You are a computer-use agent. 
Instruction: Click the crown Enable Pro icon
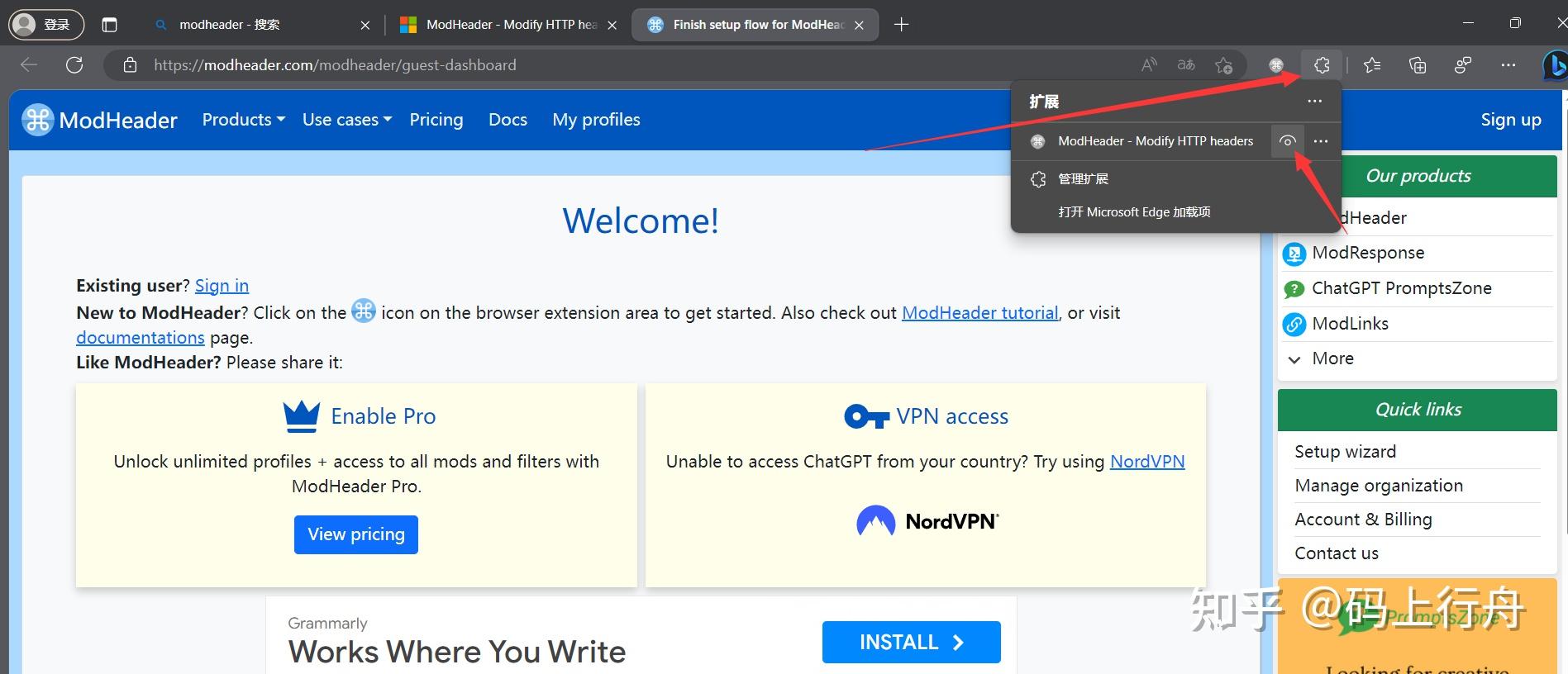click(302, 416)
